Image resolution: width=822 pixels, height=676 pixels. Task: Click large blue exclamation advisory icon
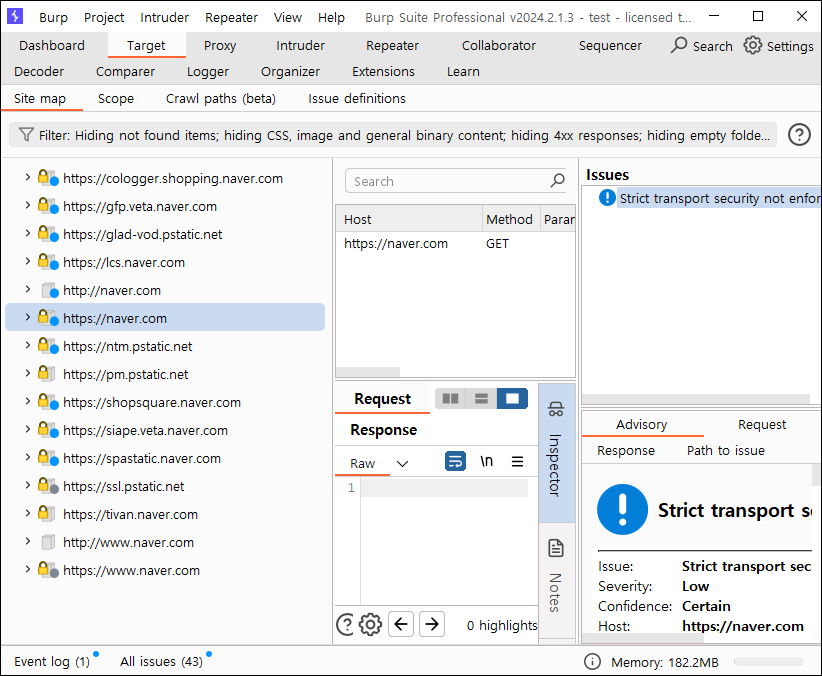coord(622,509)
